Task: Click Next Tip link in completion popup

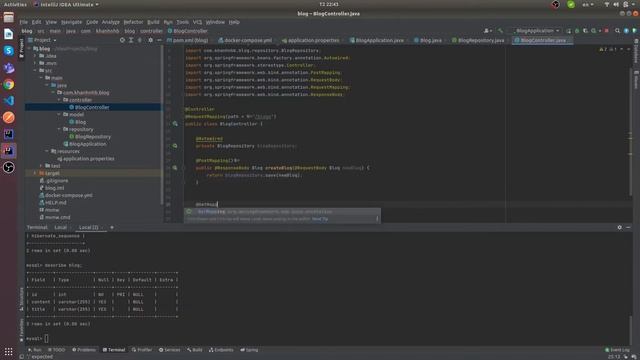Action: (x=320, y=219)
